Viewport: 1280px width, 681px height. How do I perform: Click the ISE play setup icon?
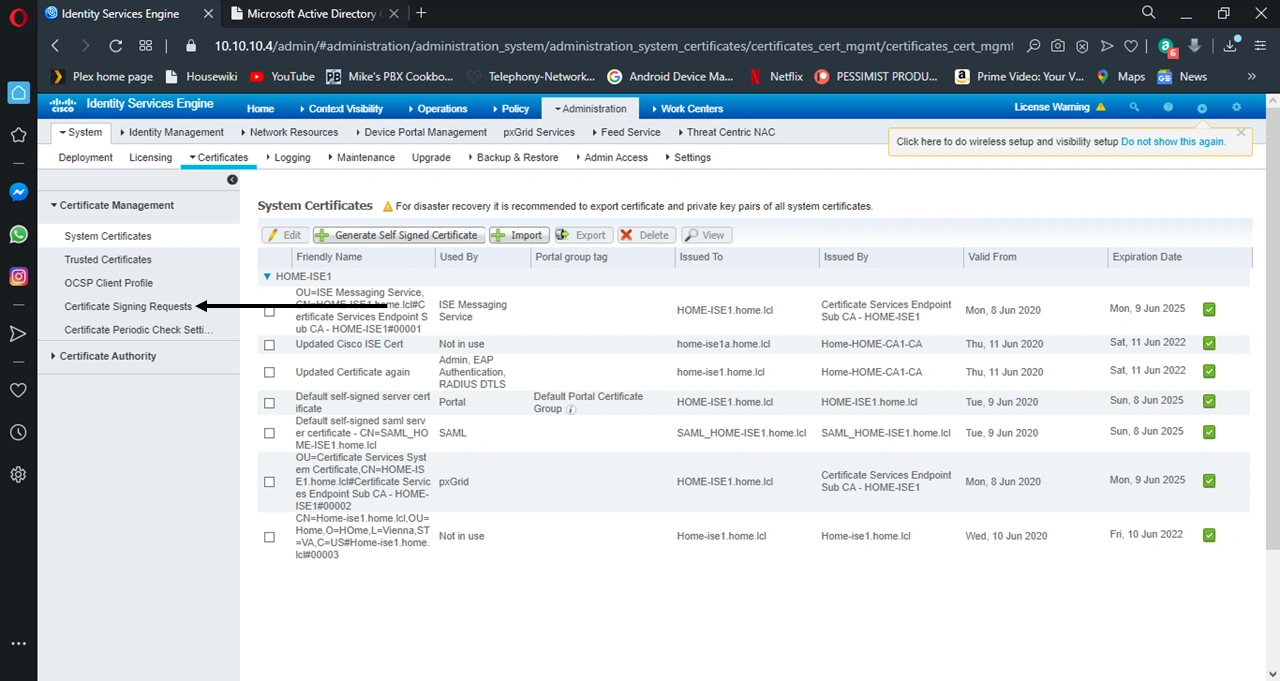coord(1202,108)
